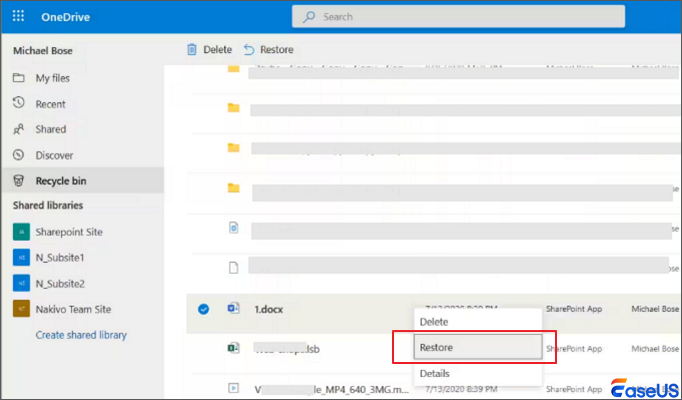Select the Recycle bin sidebar item

point(60,180)
